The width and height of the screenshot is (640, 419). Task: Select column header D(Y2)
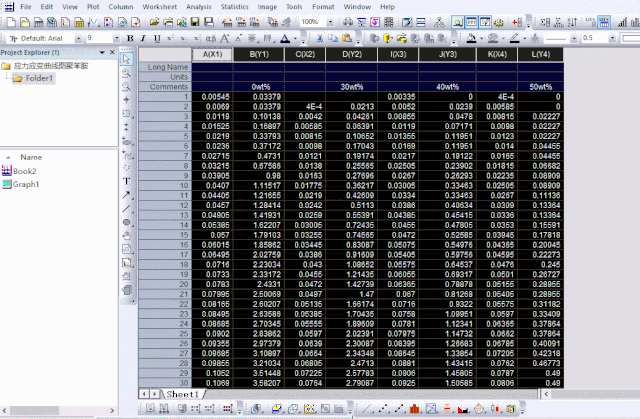point(352,54)
